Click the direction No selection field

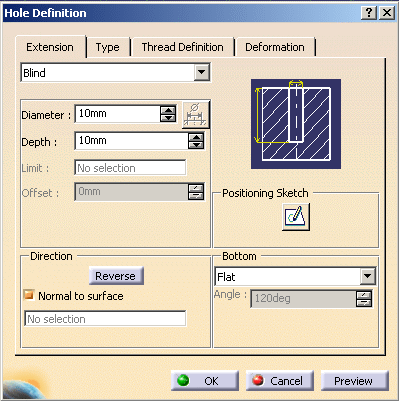click(105, 319)
